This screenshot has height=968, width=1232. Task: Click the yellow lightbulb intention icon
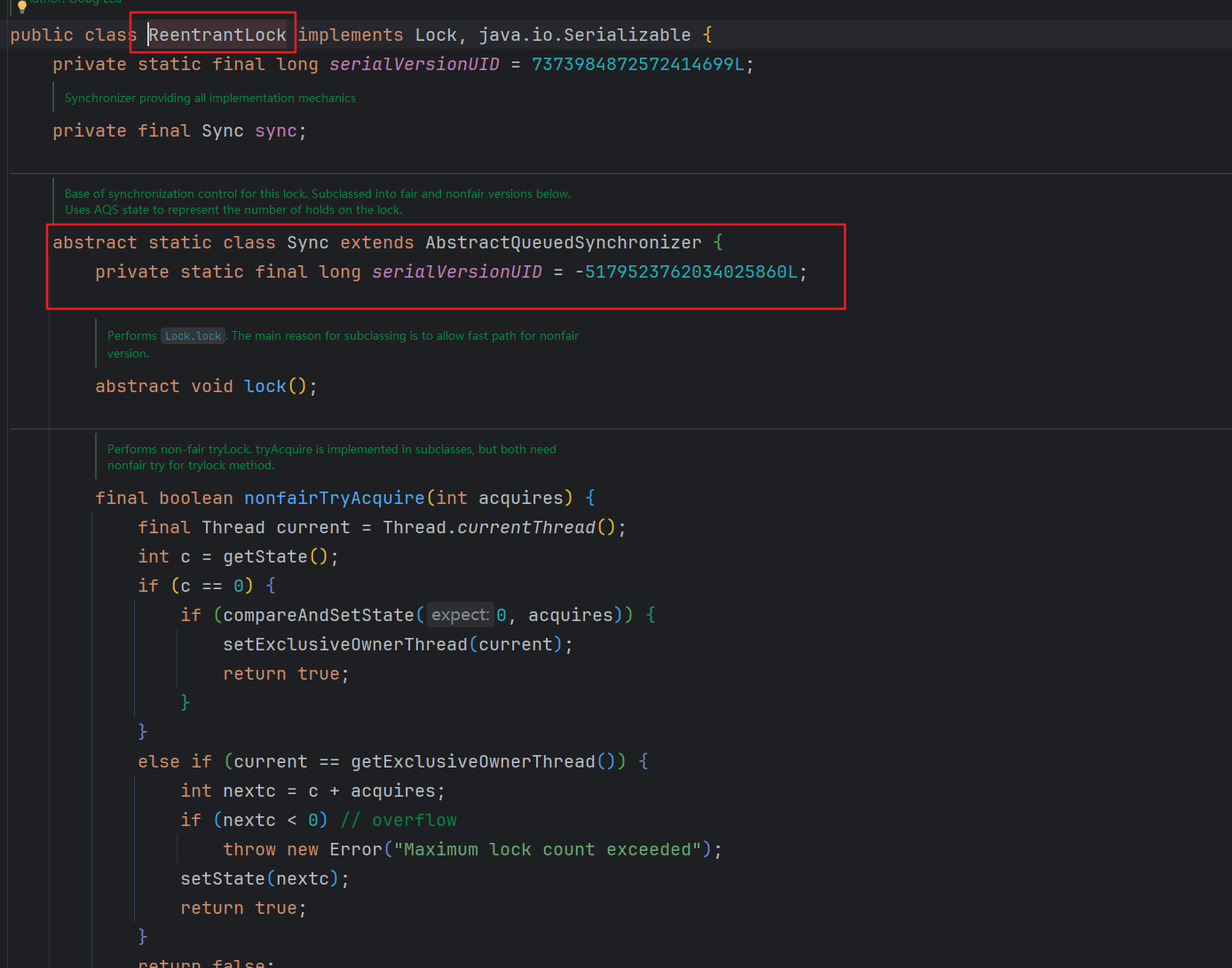click(22, 5)
